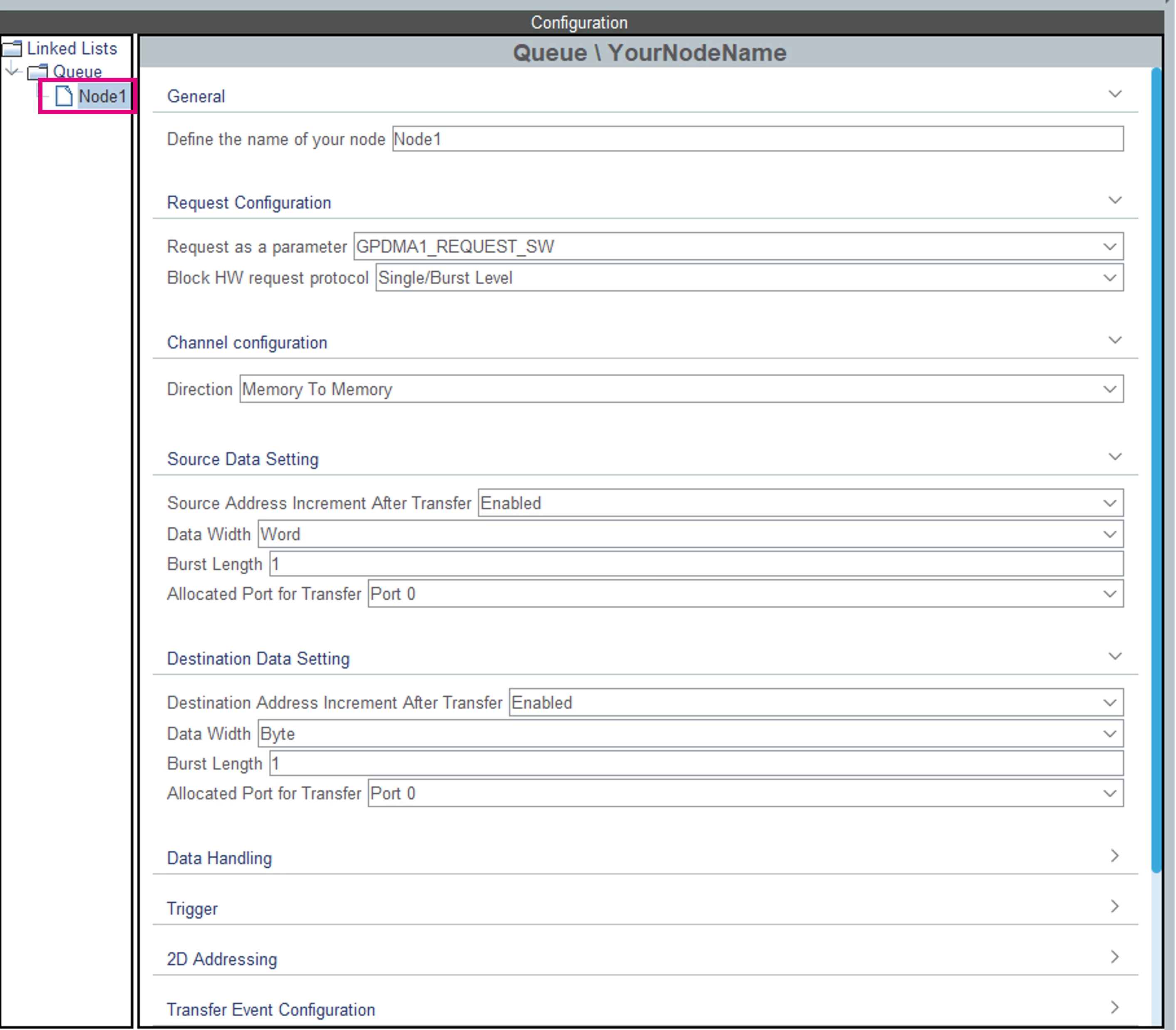Collapse the General section

pos(1114,94)
